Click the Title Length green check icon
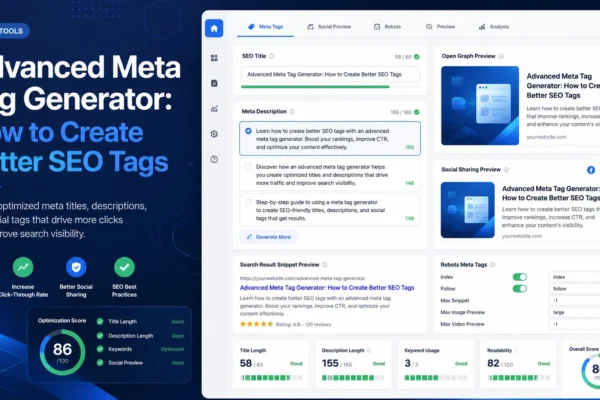 (100, 322)
